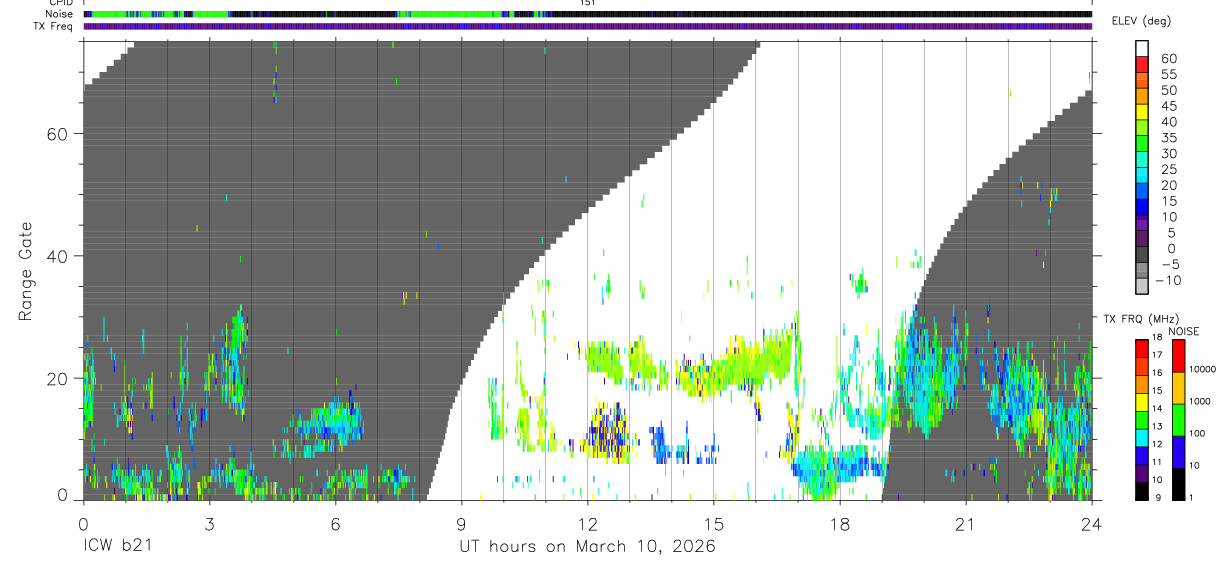Screen dimensions: 1228x567
Task: Click the '12' tick on UT hours axis
Action: point(587,524)
